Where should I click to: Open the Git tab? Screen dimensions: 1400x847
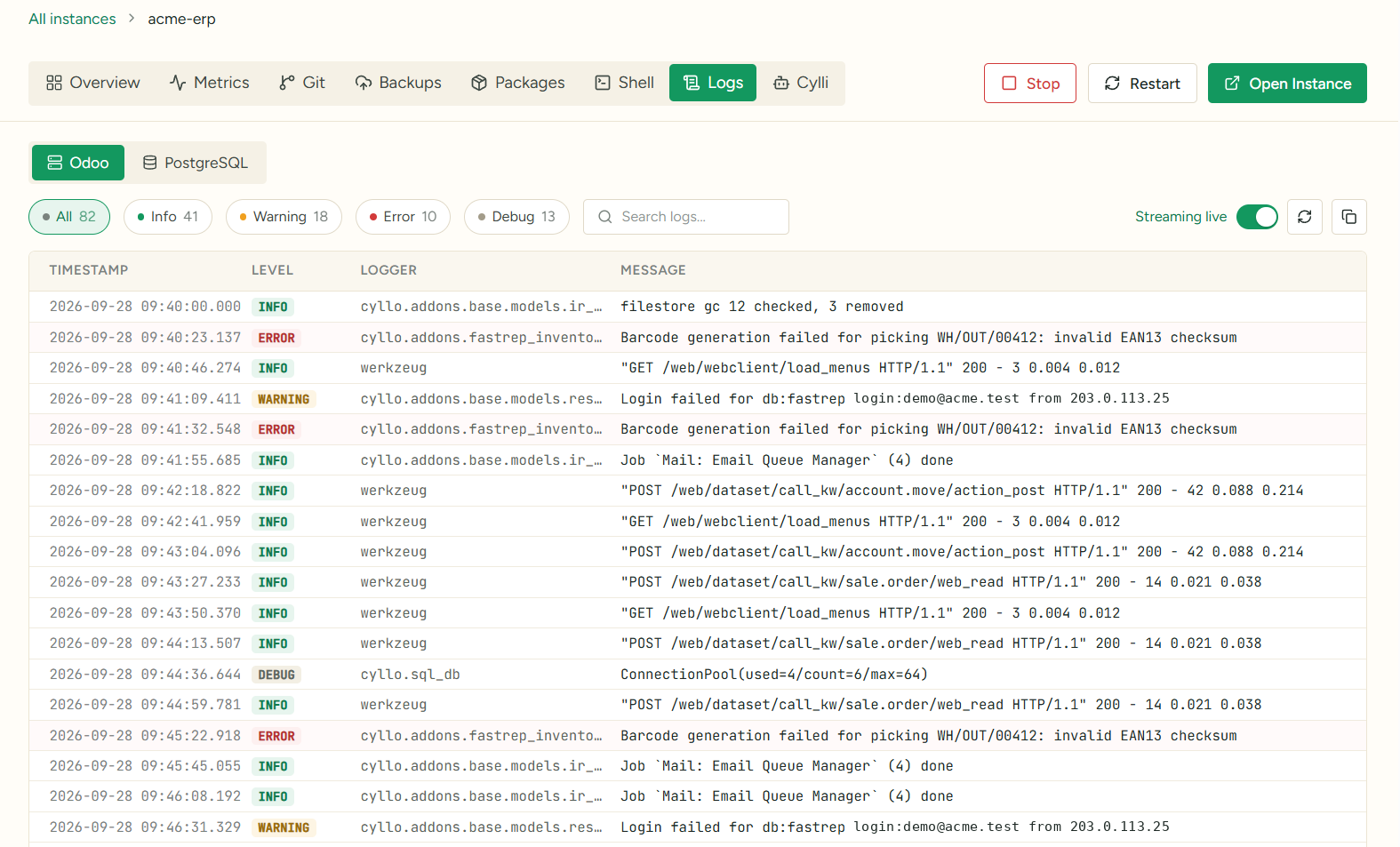[302, 83]
